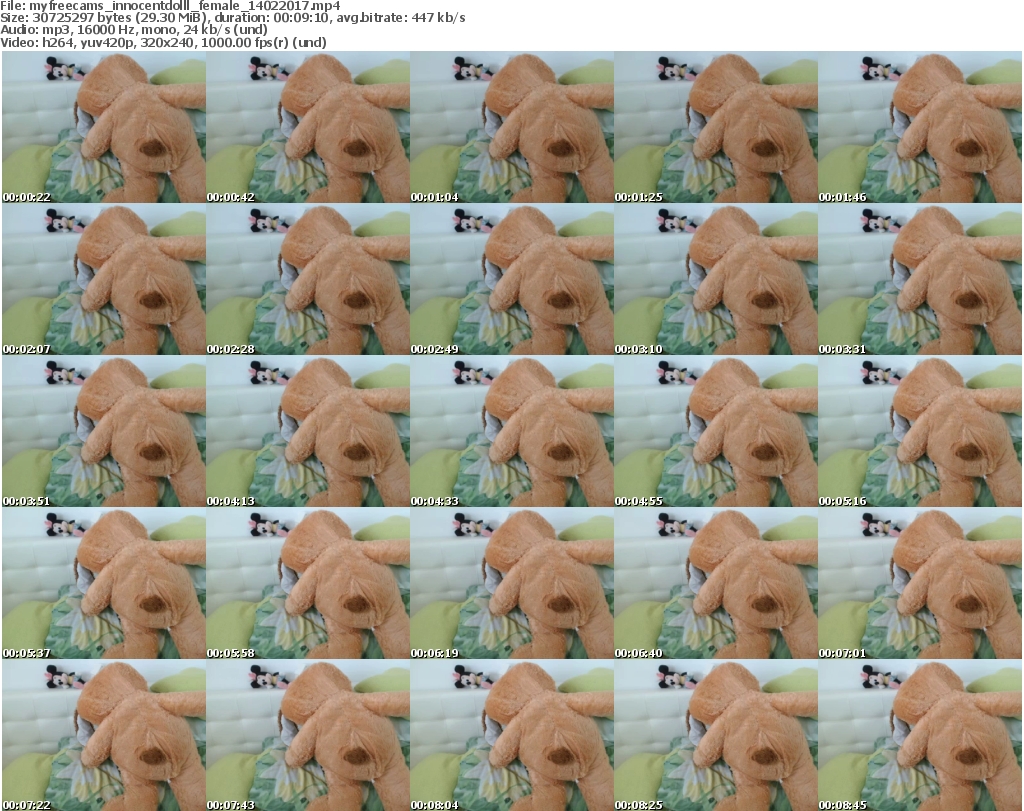1024x811 pixels.
Task: Open the frame at 00:02:49
Action: click(512, 279)
